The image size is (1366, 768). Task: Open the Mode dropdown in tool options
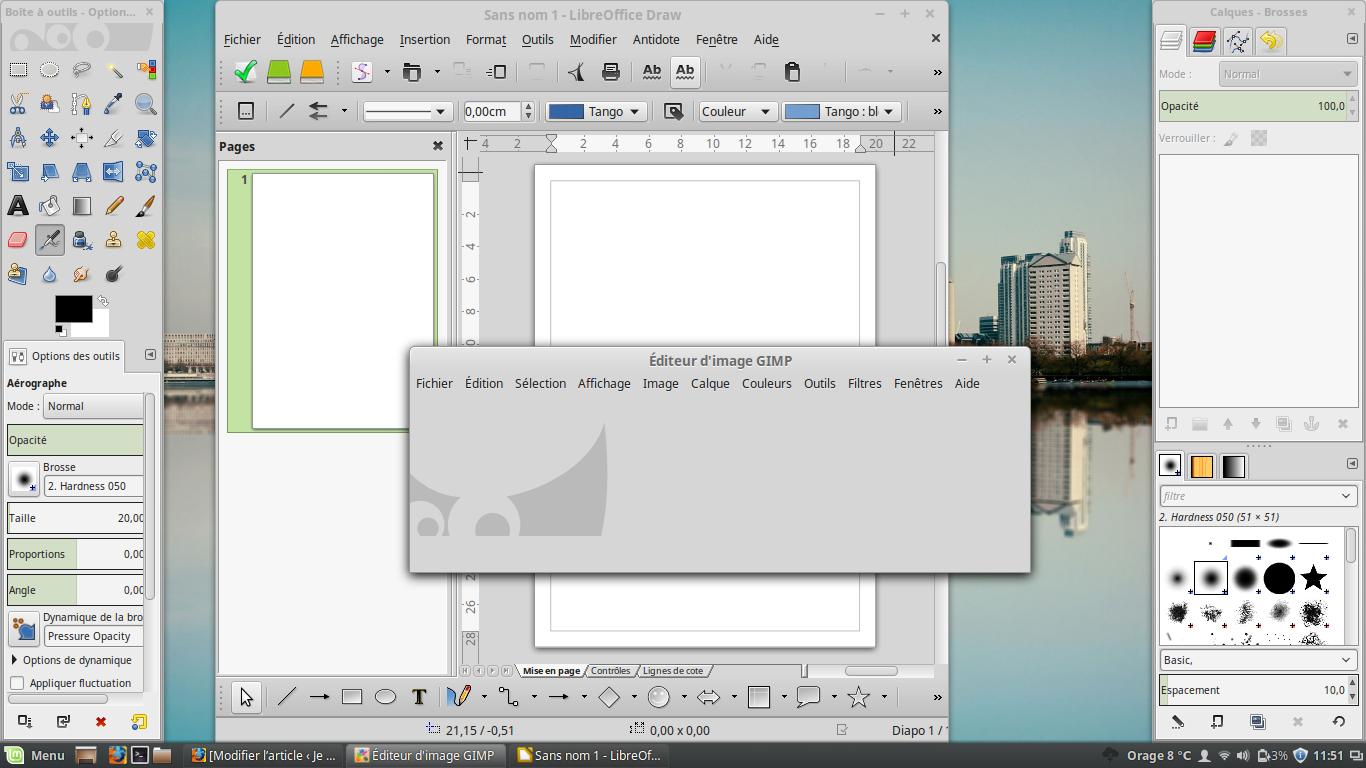tap(94, 406)
